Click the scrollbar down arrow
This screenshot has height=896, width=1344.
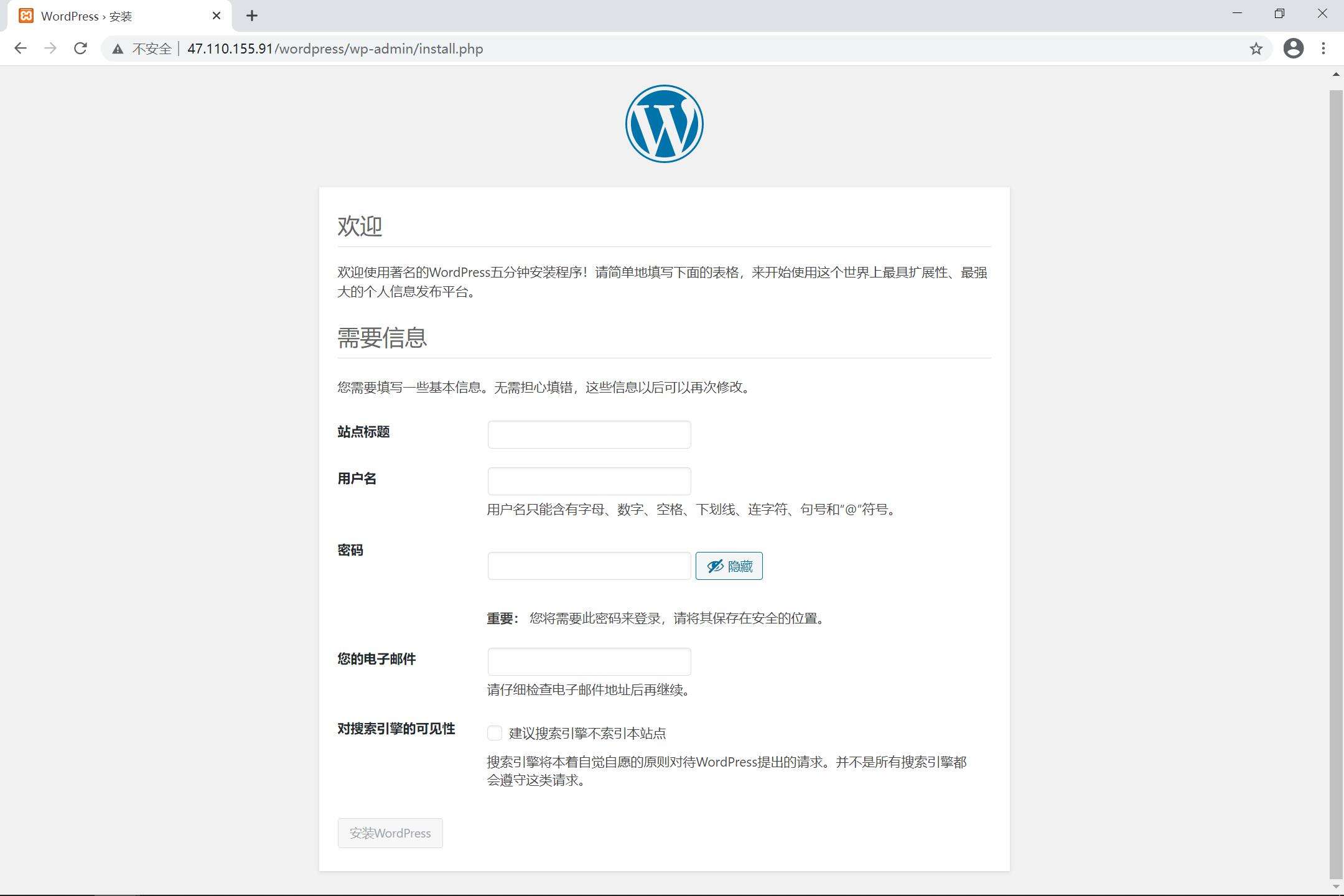click(1336, 887)
